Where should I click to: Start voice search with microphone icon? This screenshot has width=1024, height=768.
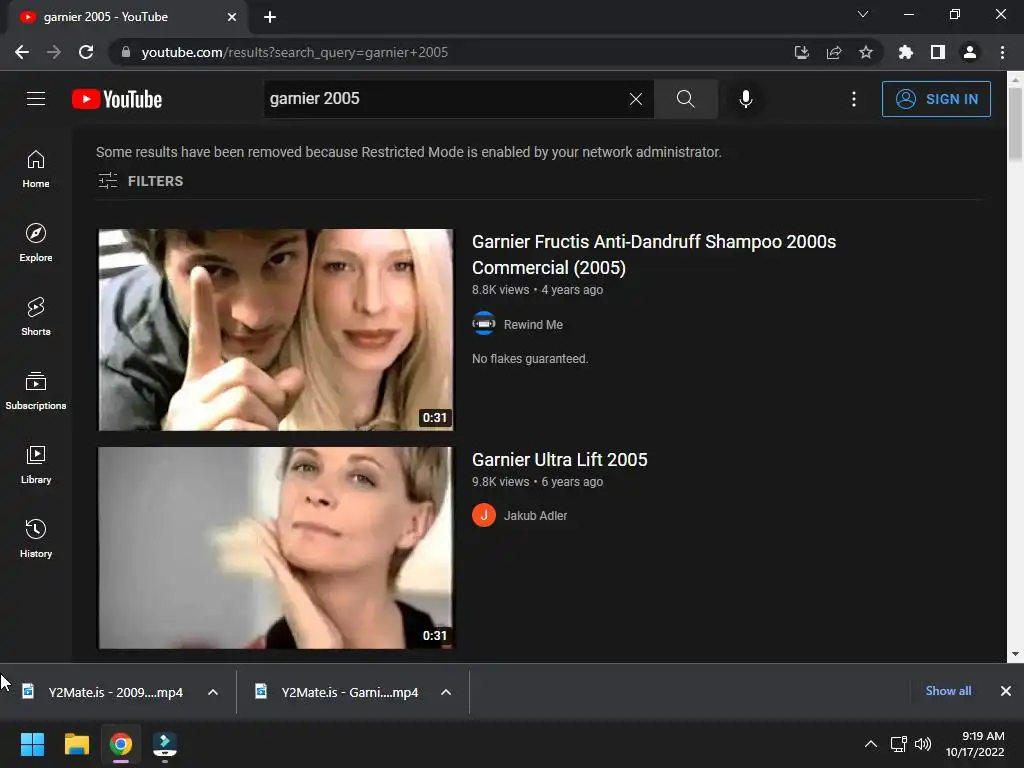pos(745,99)
